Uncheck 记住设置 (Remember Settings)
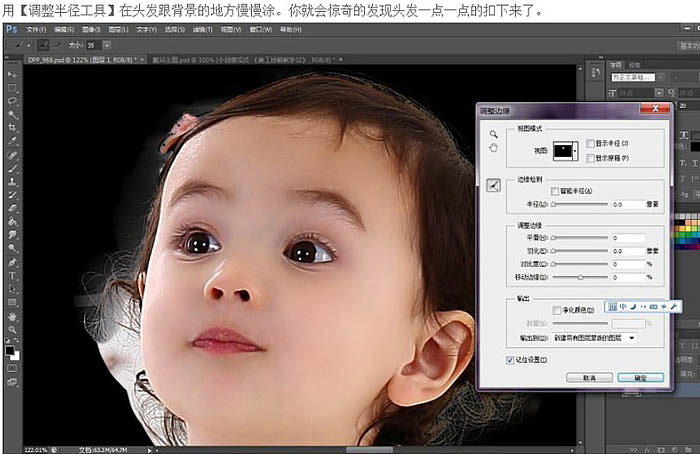This screenshot has height=454, width=700. [511, 358]
